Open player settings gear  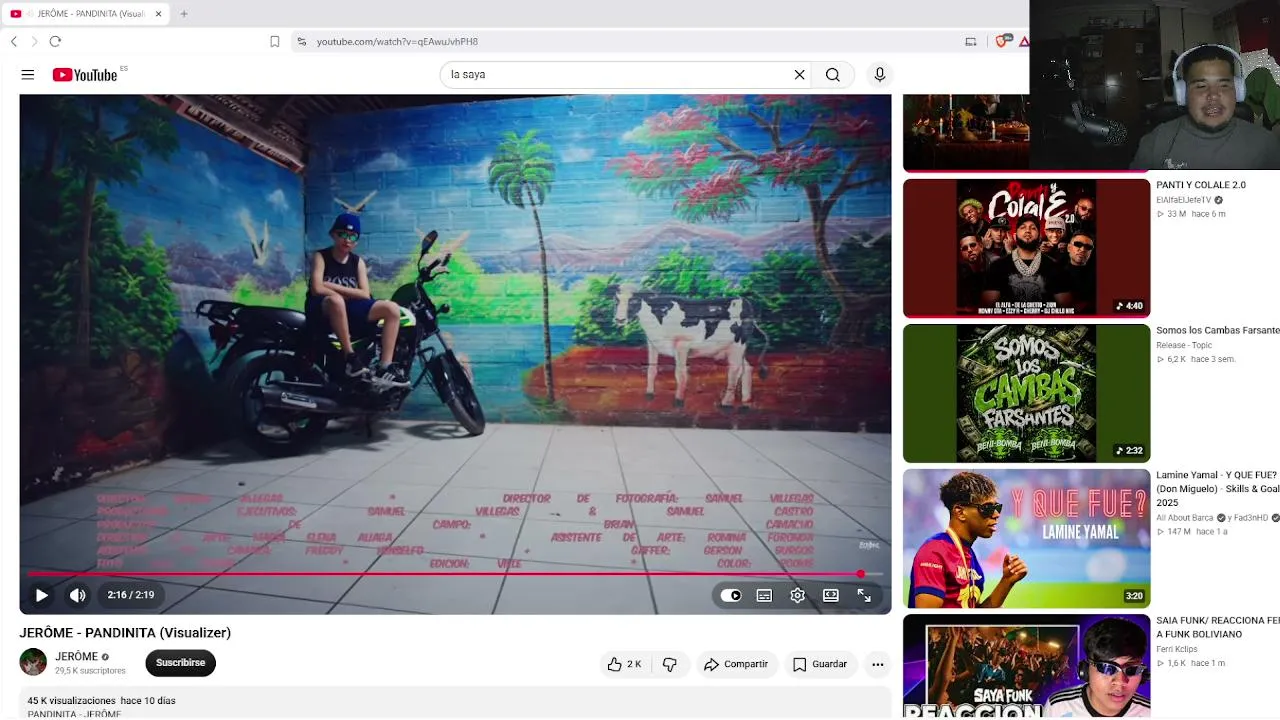point(797,595)
